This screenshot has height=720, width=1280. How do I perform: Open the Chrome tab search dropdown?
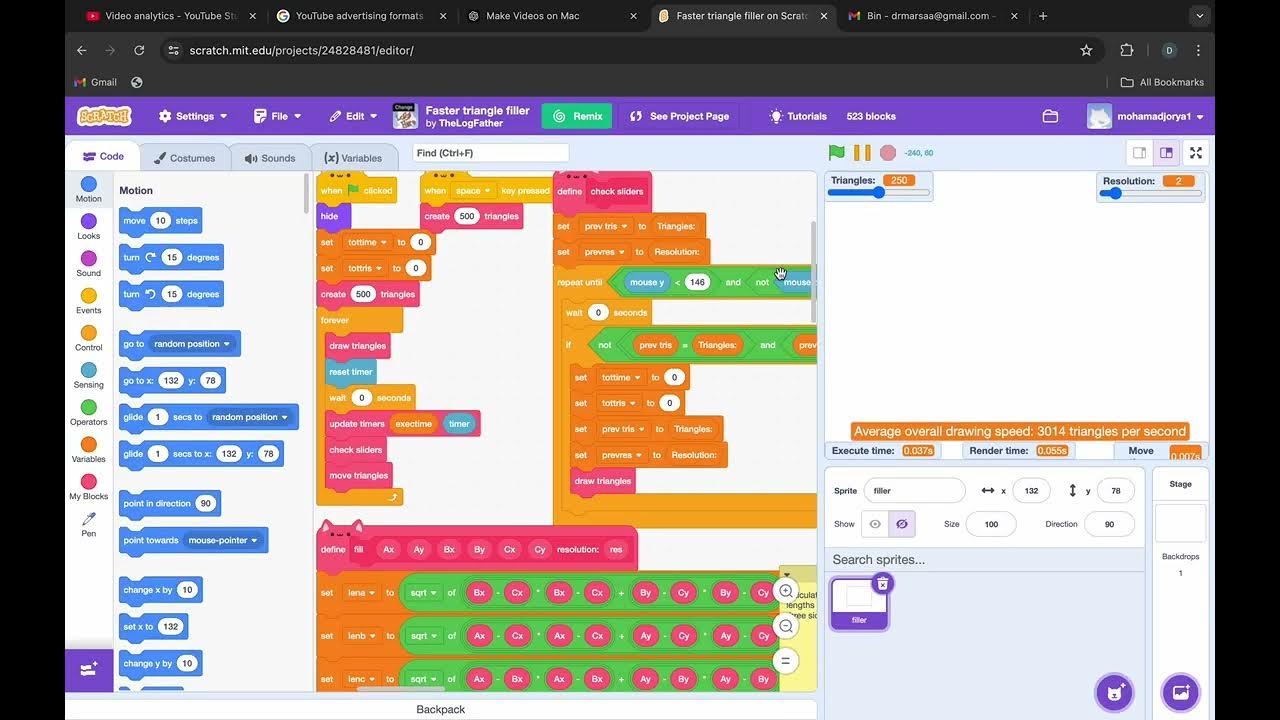[x=1199, y=16]
